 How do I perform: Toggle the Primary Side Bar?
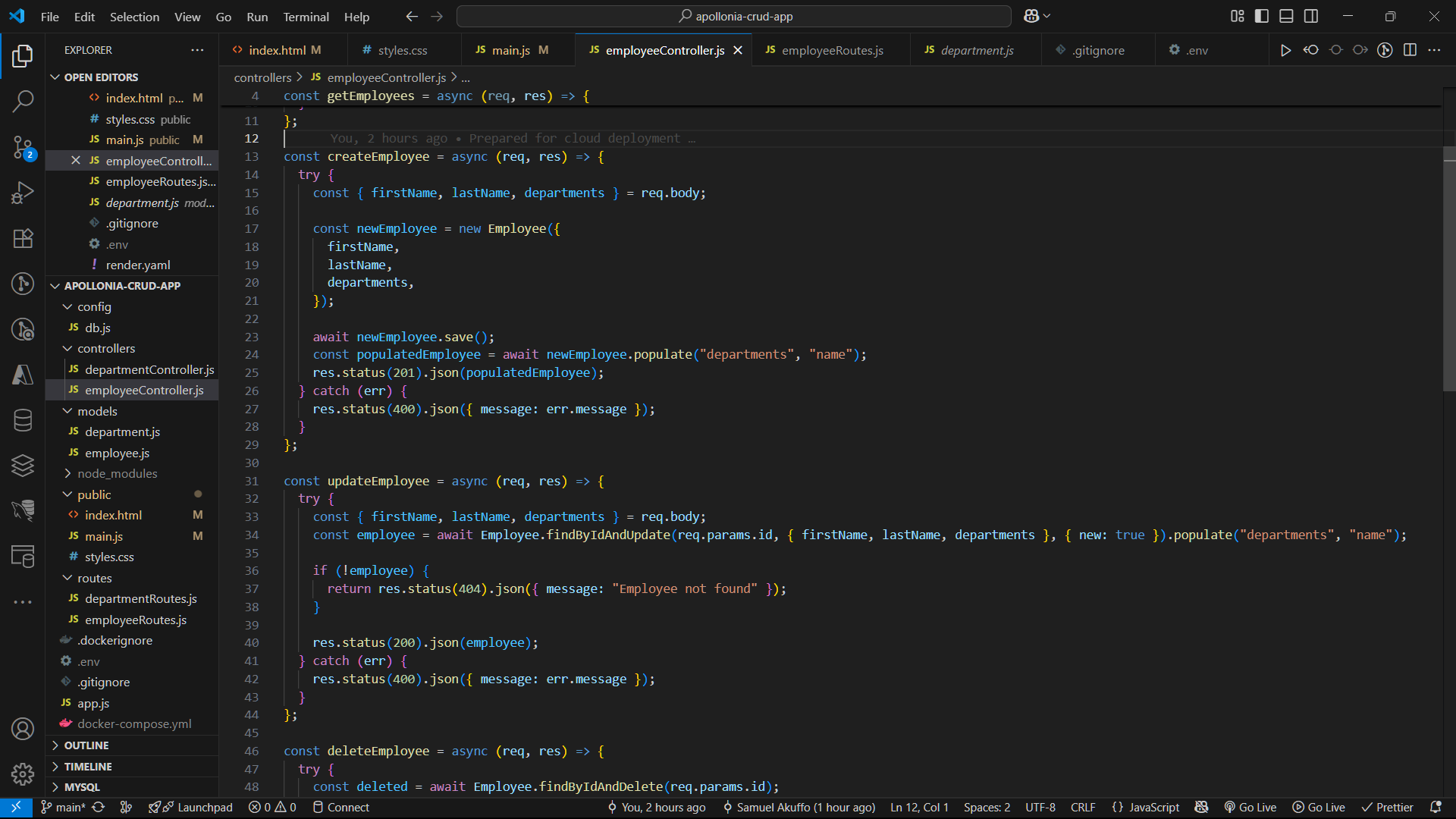(1262, 16)
